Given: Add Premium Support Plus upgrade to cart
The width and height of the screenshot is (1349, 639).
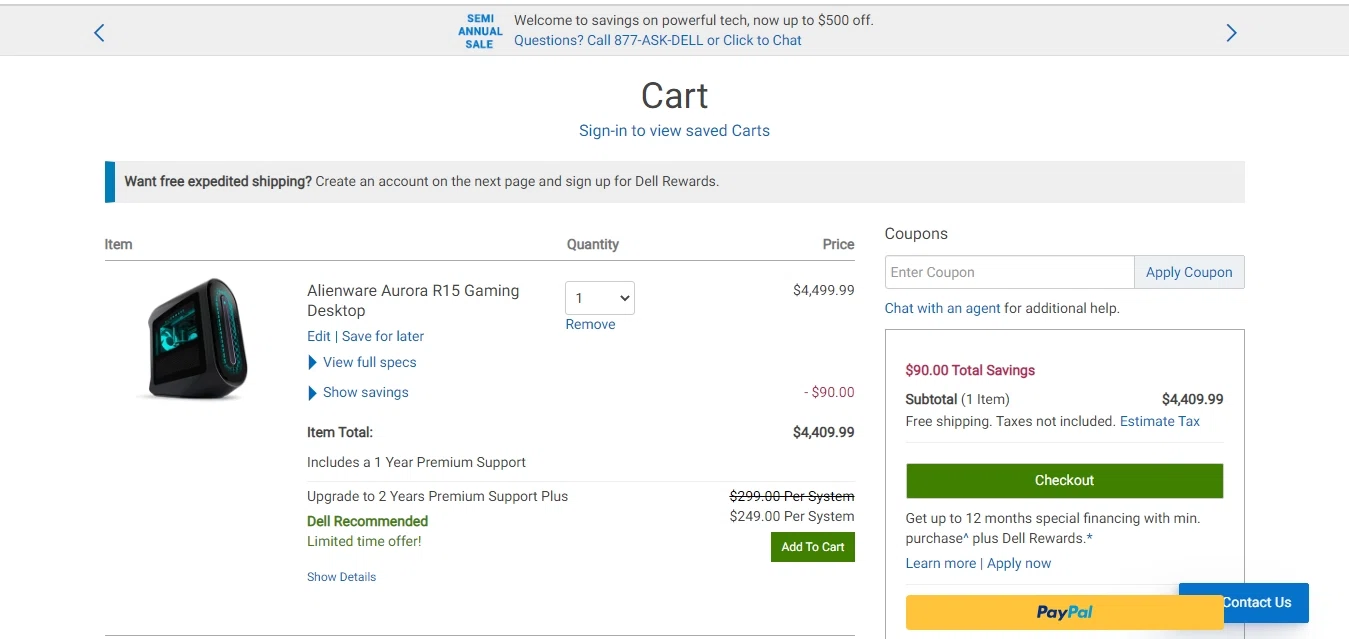Looking at the screenshot, I should 813,547.
